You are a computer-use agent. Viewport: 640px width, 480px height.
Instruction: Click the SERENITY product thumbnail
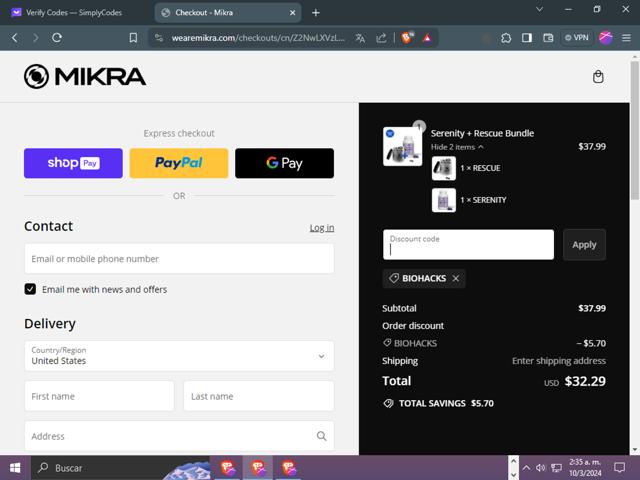click(x=444, y=200)
